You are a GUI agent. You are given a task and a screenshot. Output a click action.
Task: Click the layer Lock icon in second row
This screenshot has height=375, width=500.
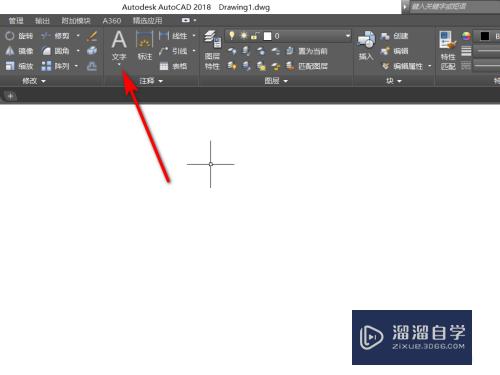click(x=276, y=51)
